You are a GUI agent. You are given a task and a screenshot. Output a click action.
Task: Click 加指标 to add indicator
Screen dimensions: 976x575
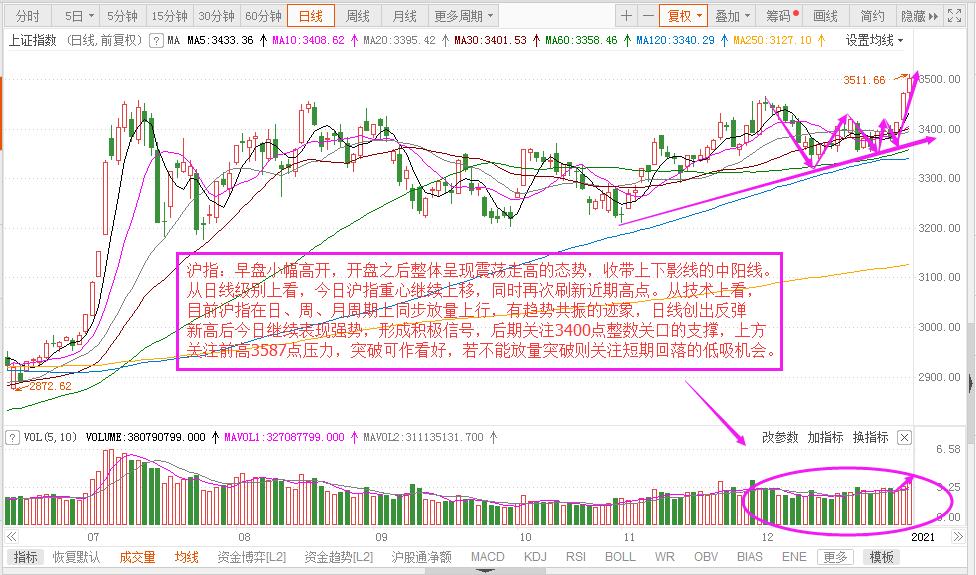click(825, 437)
